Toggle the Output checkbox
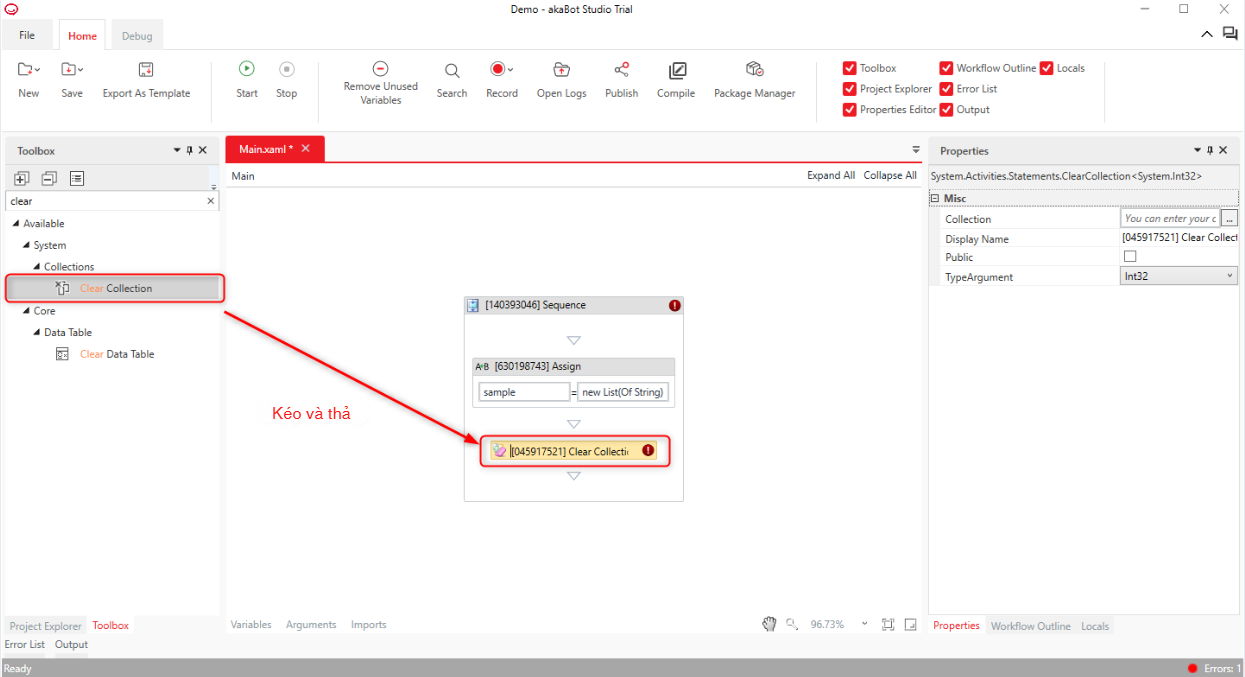The image size is (1245, 677). pos(946,109)
